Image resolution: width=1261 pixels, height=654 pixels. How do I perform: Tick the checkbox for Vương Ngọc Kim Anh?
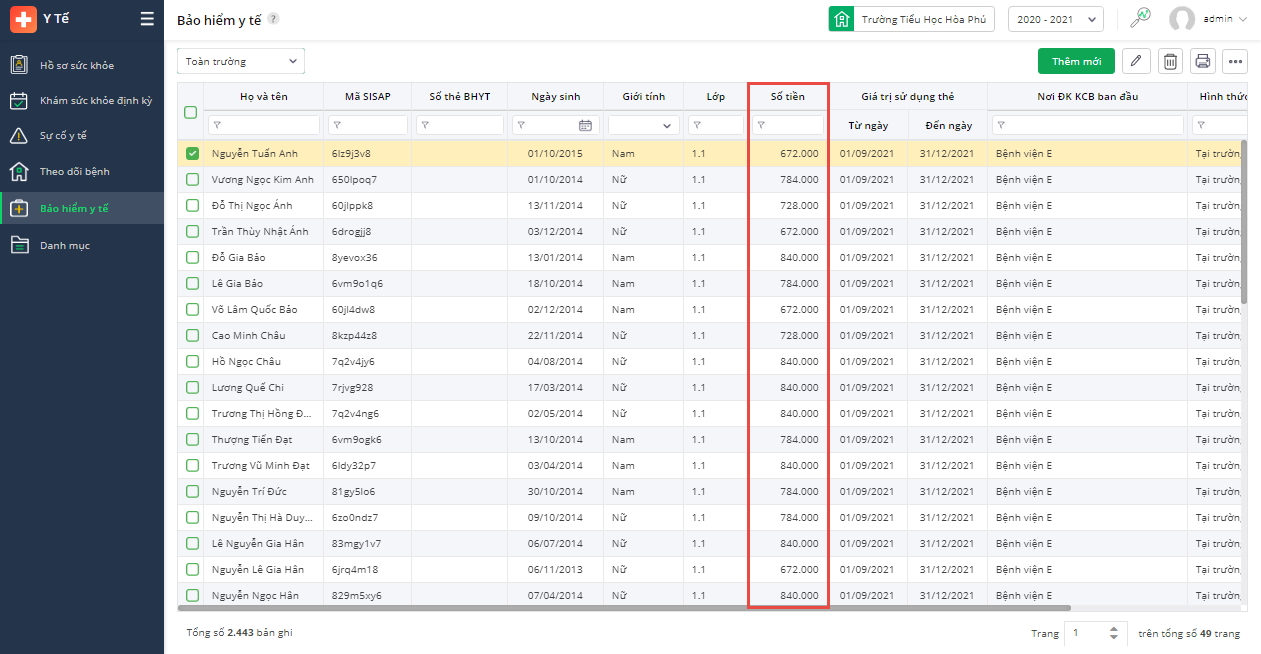click(x=192, y=179)
